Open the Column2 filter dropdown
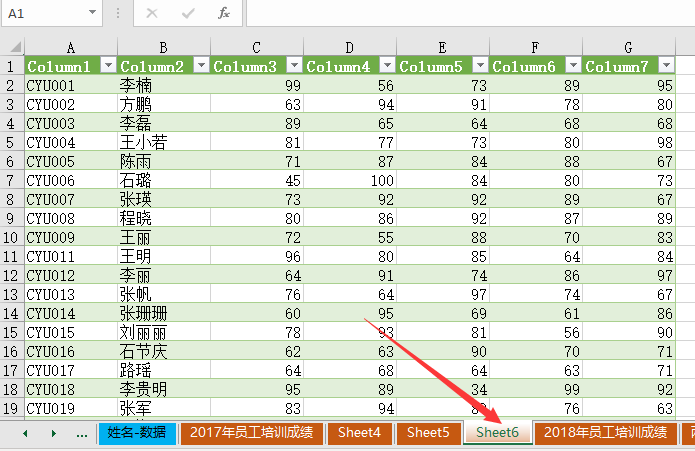Screen dimensions: 695x451 point(201,66)
